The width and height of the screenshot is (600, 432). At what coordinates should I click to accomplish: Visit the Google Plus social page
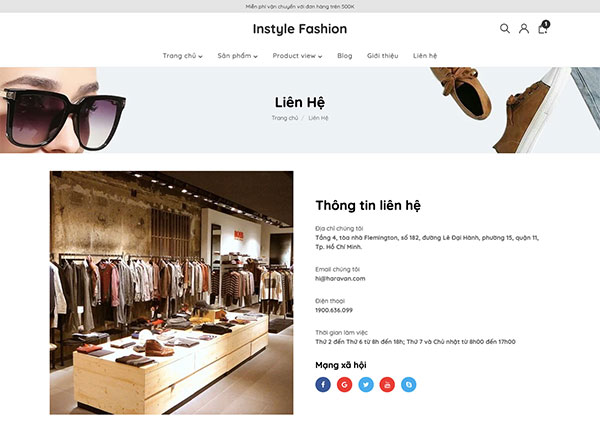(344, 385)
